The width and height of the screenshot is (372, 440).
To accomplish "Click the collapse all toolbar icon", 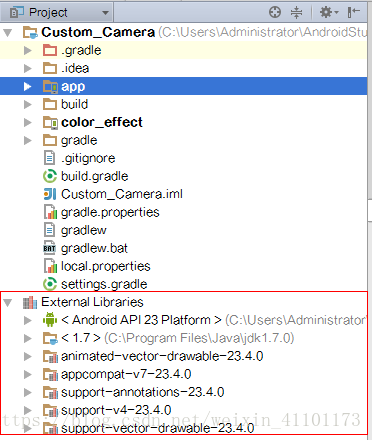I will tap(296, 12).
